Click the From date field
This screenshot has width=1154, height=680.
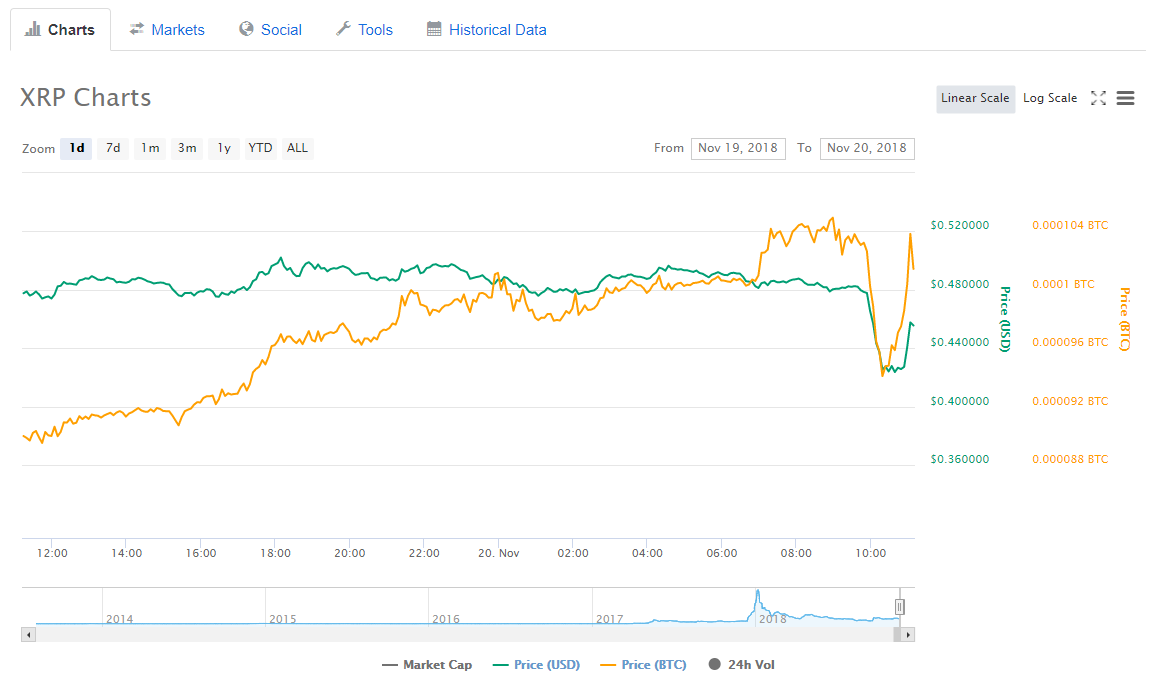(x=738, y=148)
